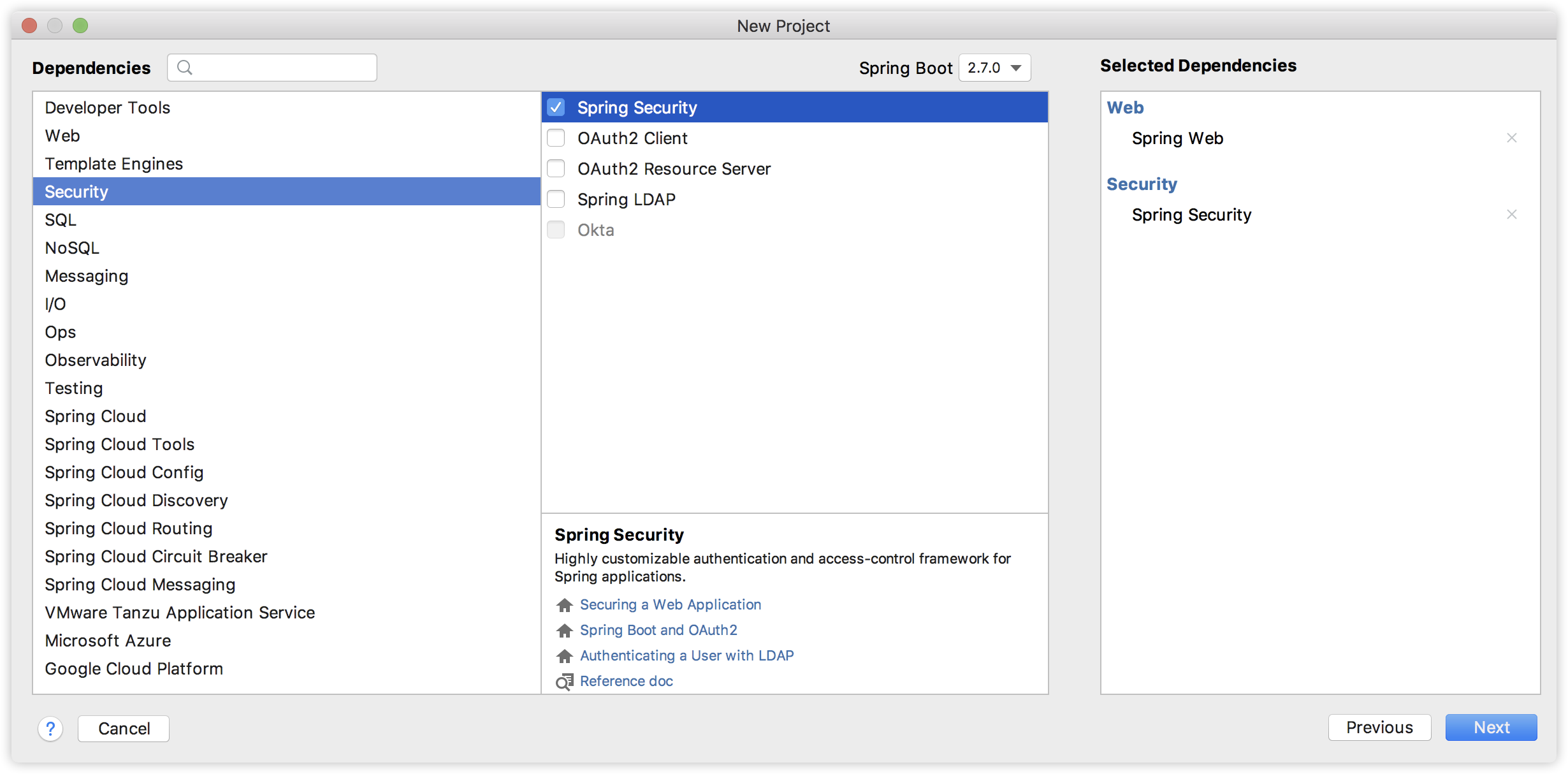
Task: Click home icon beside Securing a Web Application
Action: pyautogui.click(x=565, y=605)
